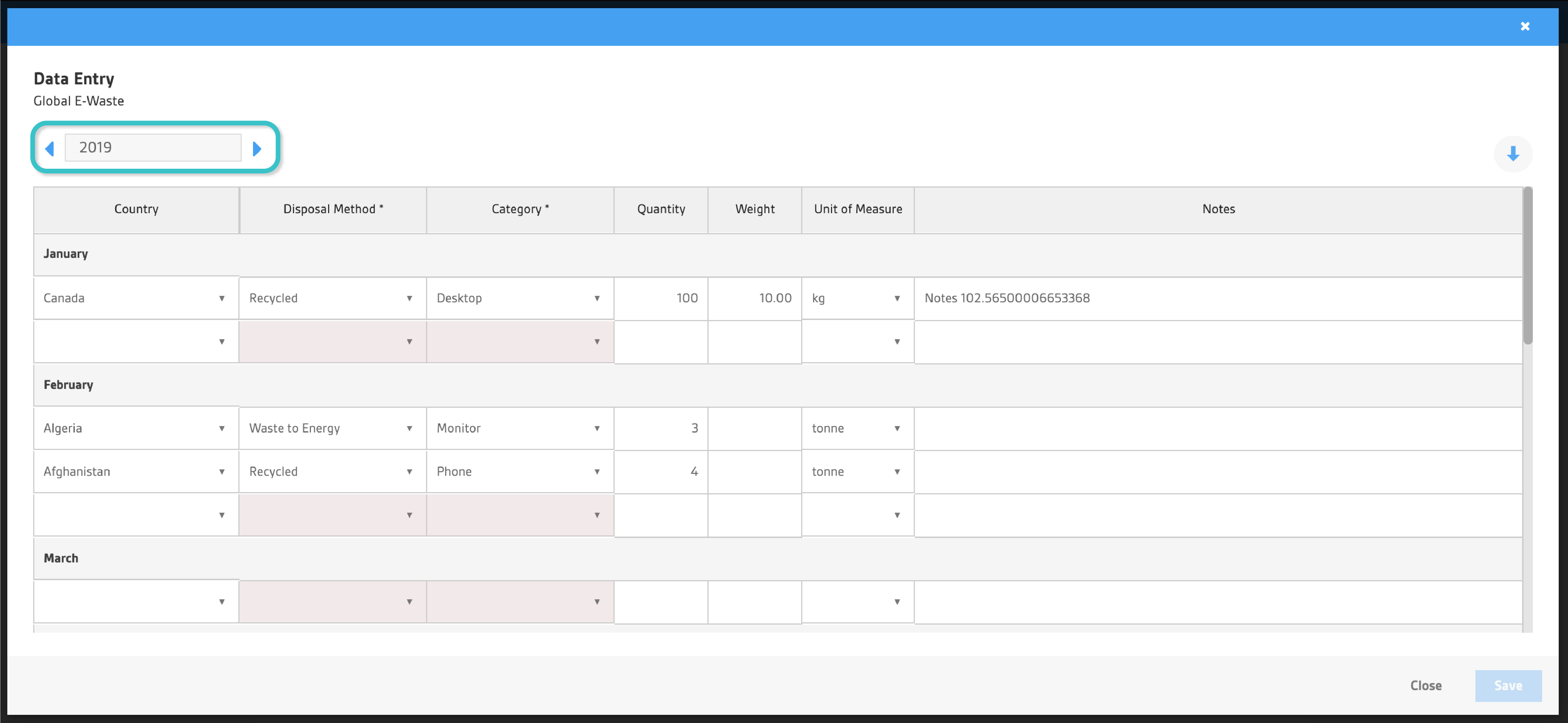Viewport: 1568px width, 723px height.
Task: Click the Algeria row quantity field showing 3
Action: [x=661, y=428]
